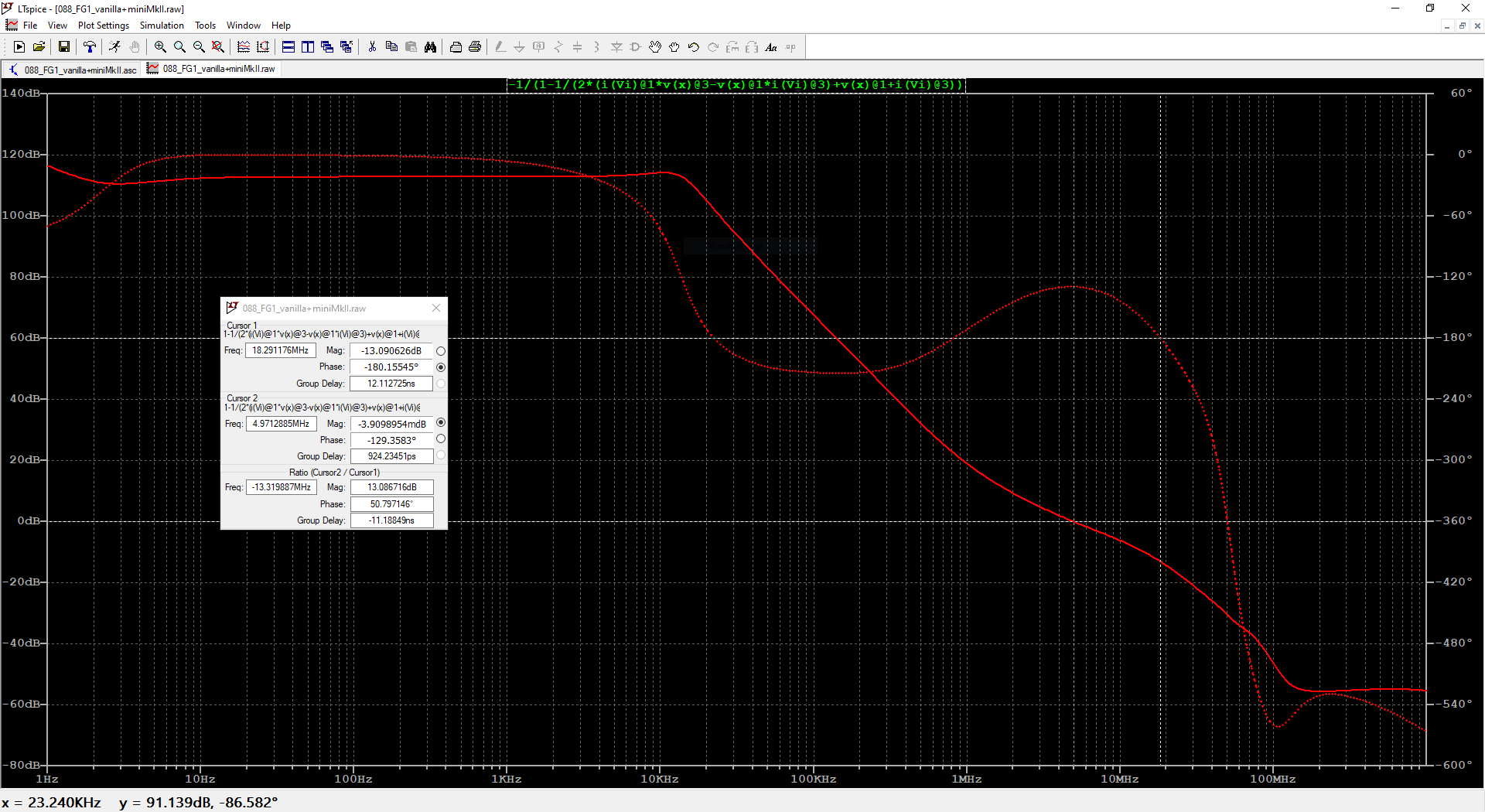
Task: Click Ratio Phase field 50.797146°
Action: tap(391, 504)
